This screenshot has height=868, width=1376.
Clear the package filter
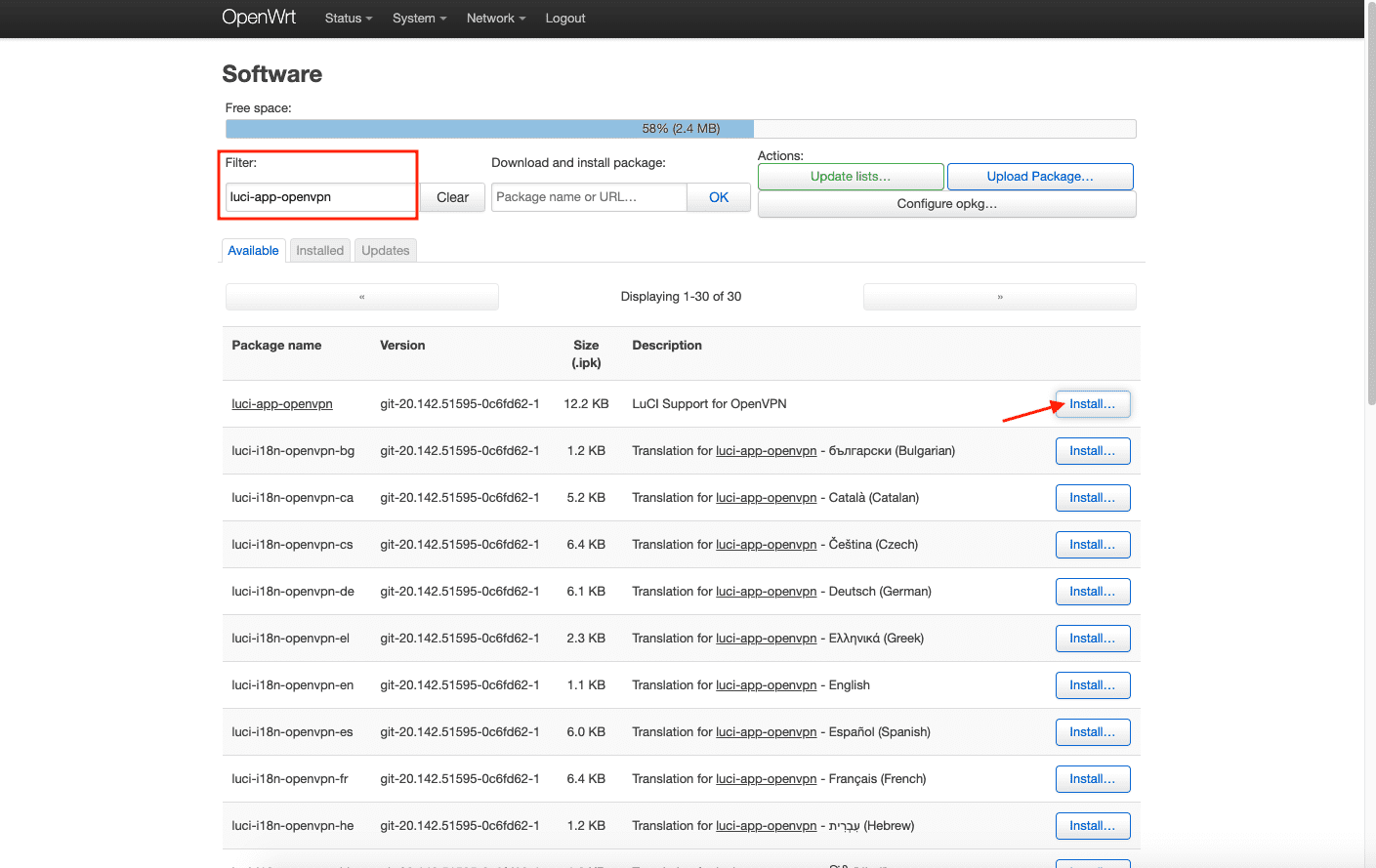pyautogui.click(x=452, y=197)
